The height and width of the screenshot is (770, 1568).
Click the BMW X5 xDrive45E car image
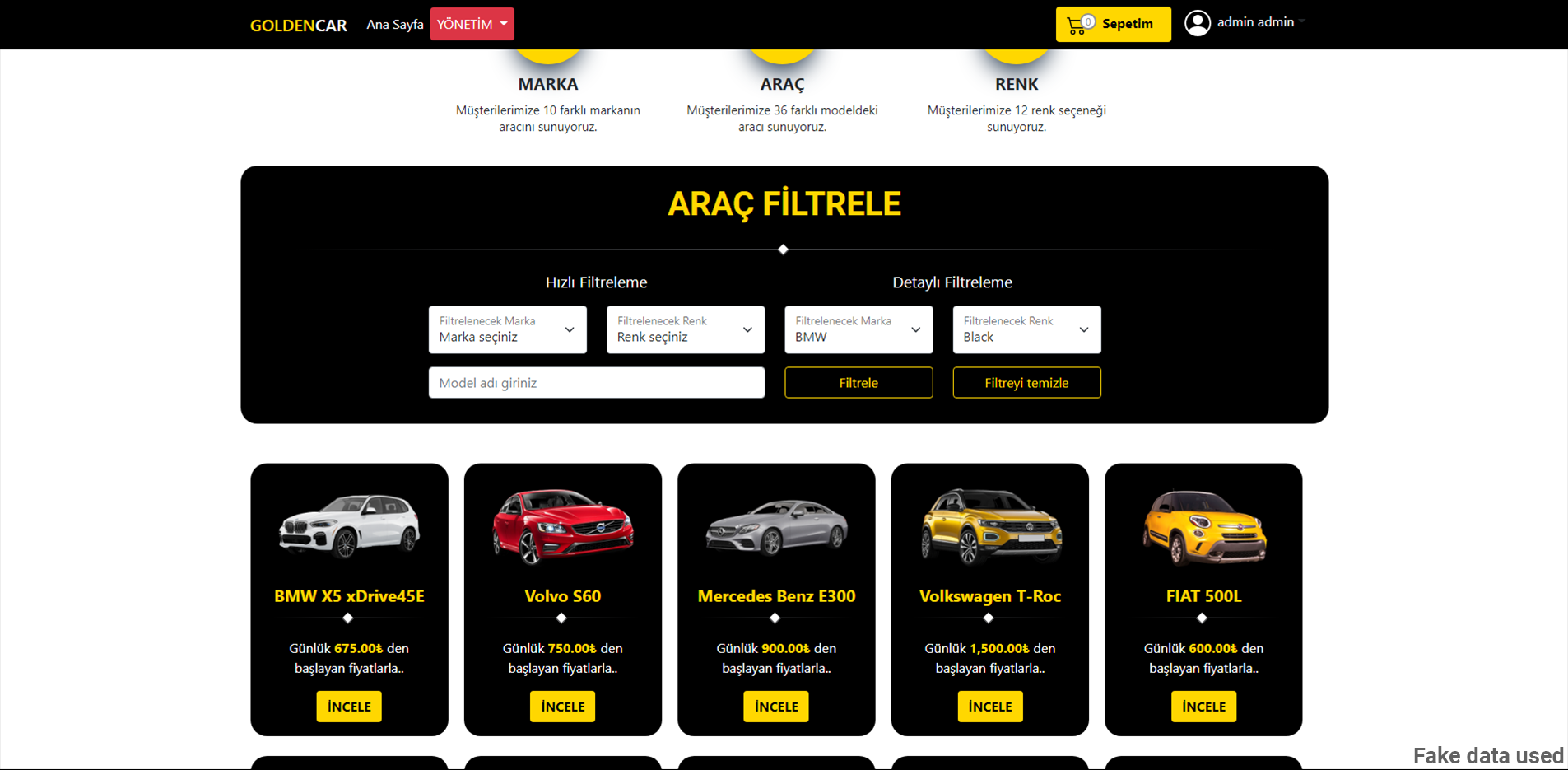click(349, 526)
